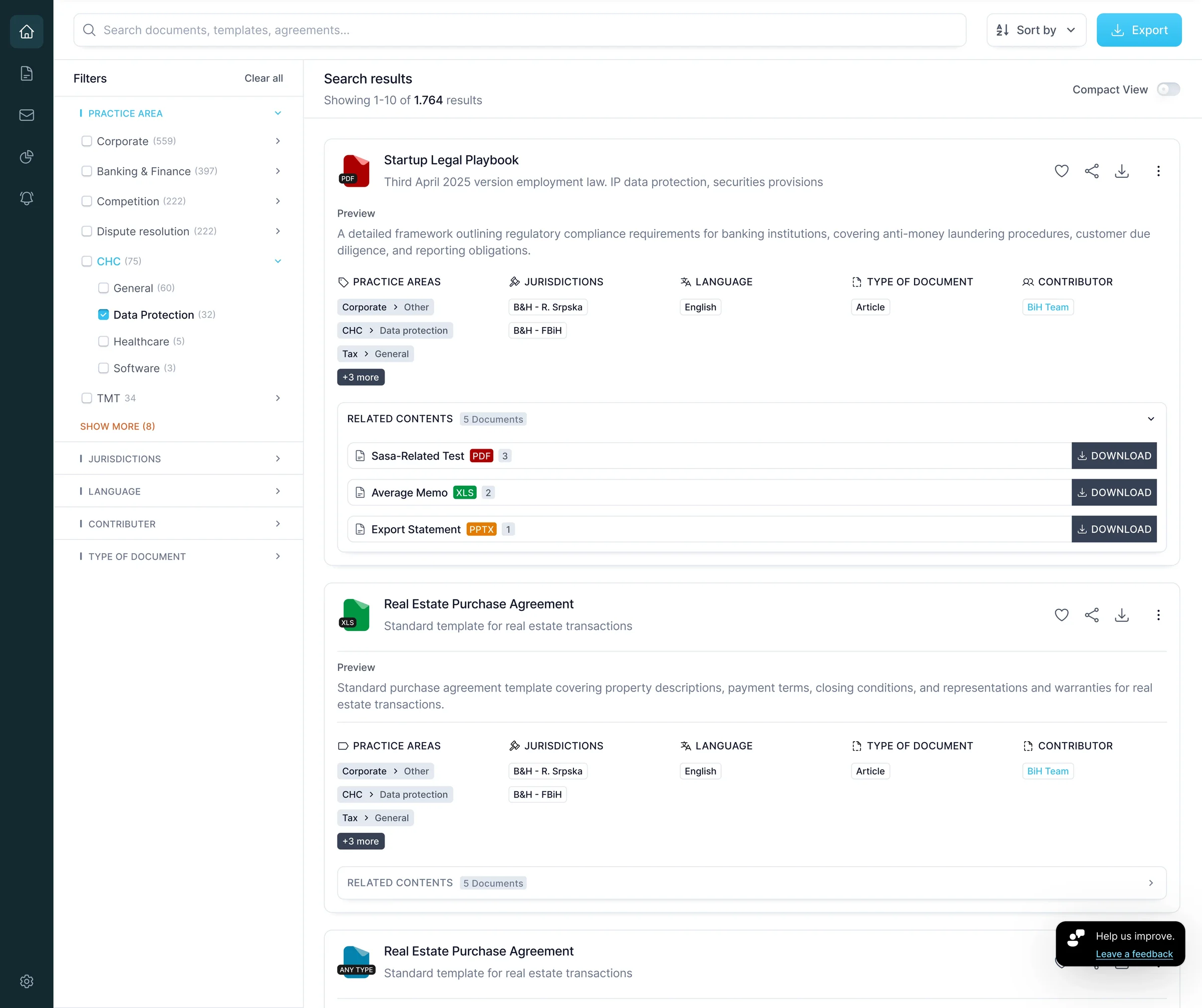The image size is (1202, 1008).
Task: Open the home icon in sidebar
Action: coord(27,32)
